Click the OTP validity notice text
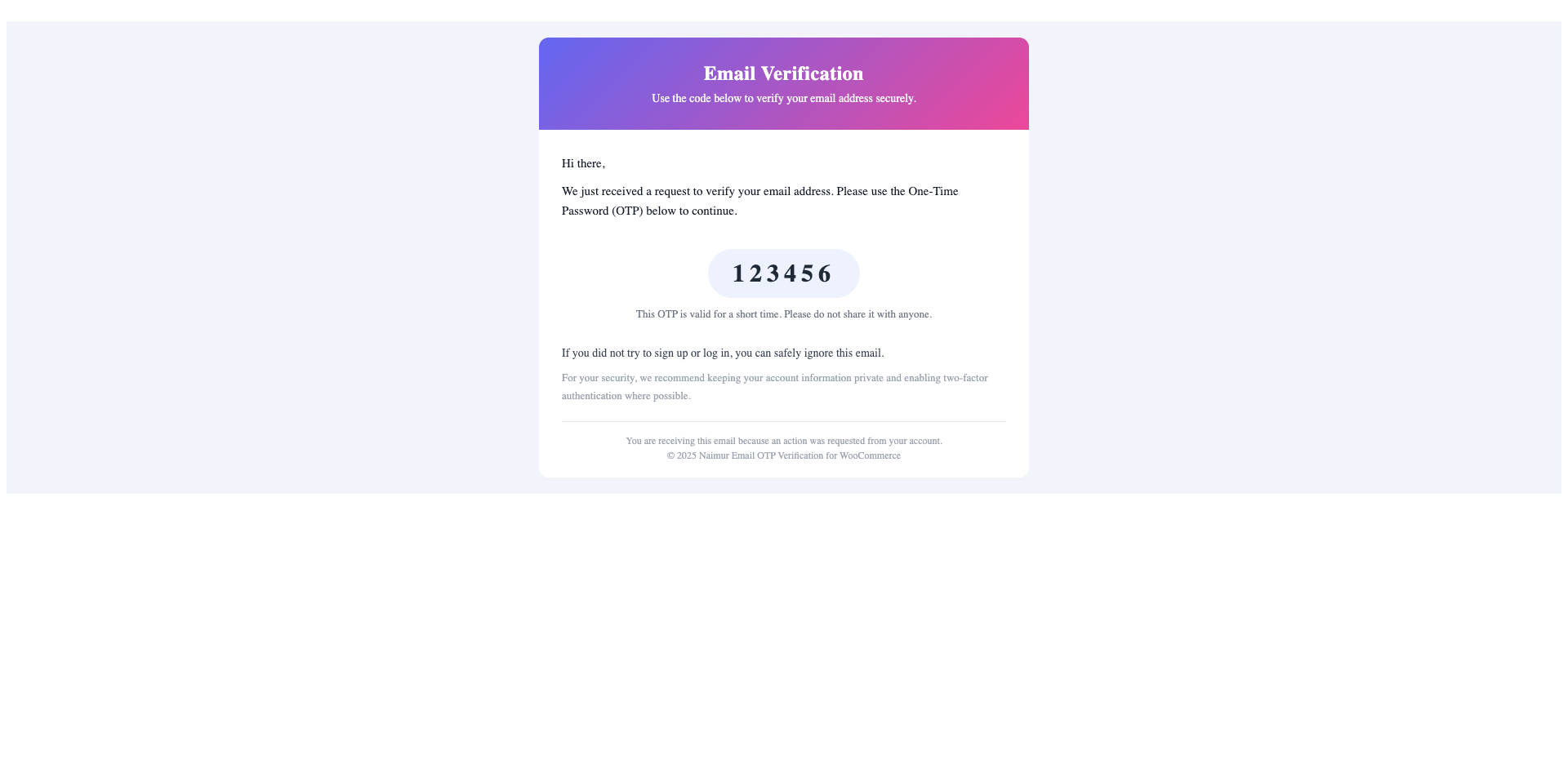The image size is (1568, 782). (x=783, y=314)
